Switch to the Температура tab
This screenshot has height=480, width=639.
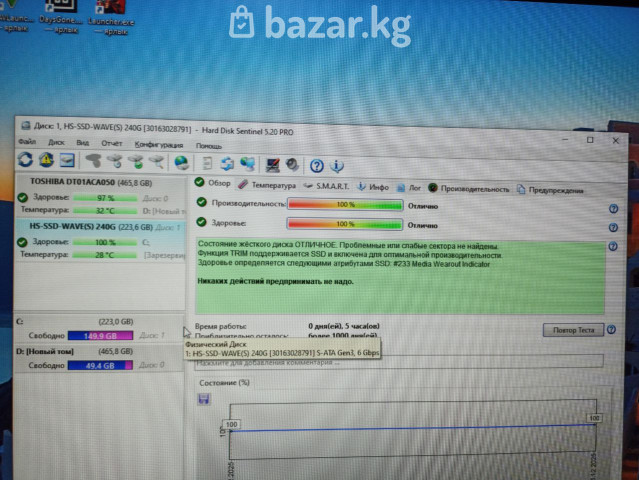(272, 185)
